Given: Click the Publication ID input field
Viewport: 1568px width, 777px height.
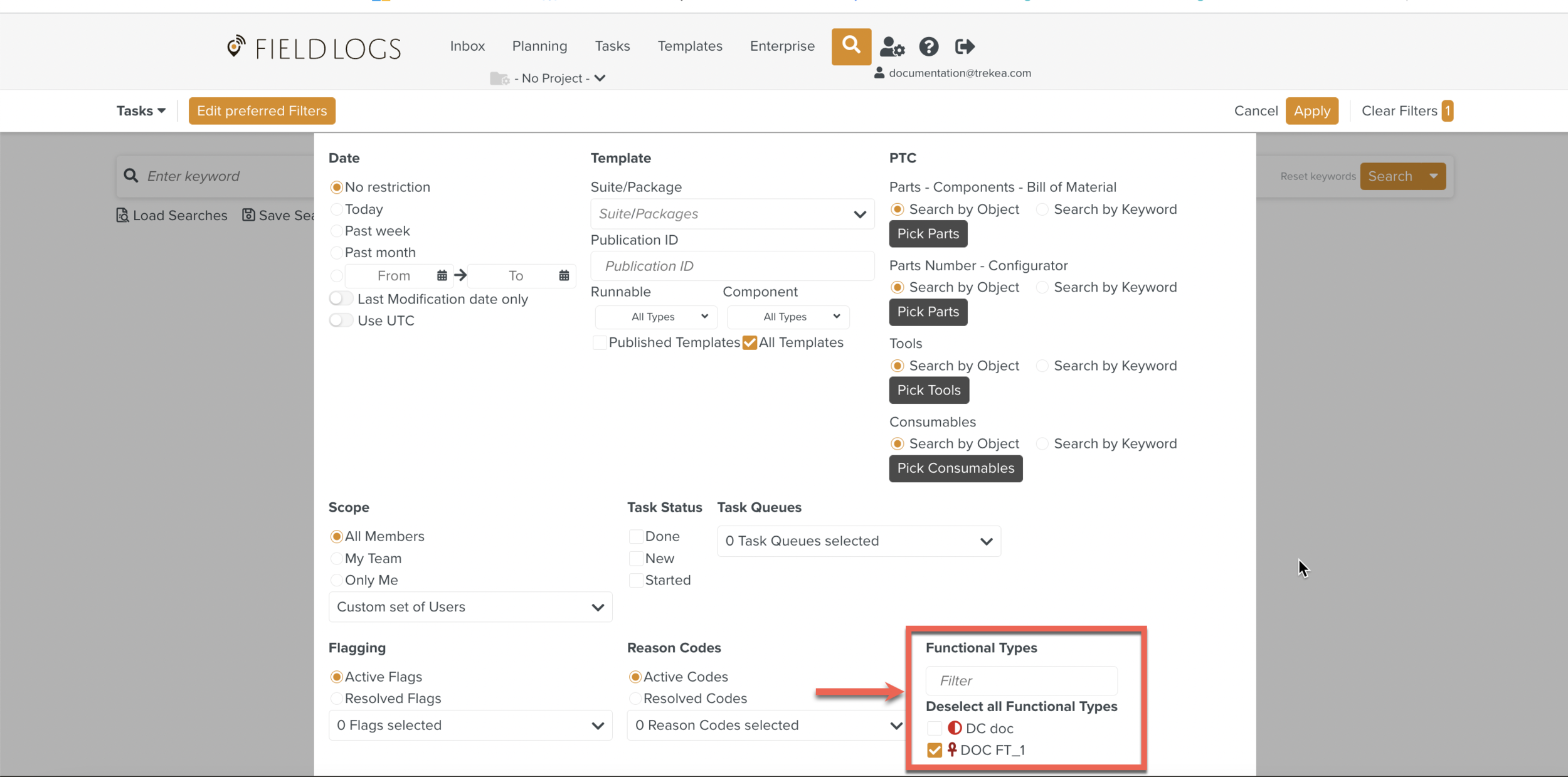Looking at the screenshot, I should tap(732, 266).
